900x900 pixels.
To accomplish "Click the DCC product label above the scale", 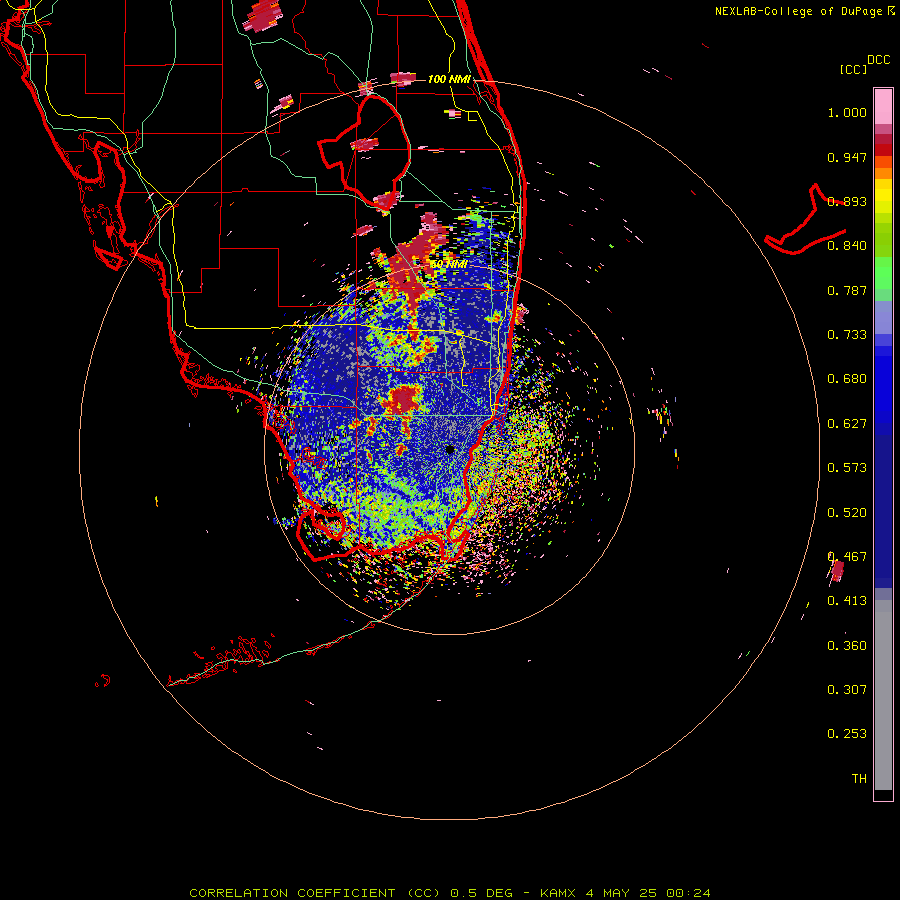I will 878,60.
